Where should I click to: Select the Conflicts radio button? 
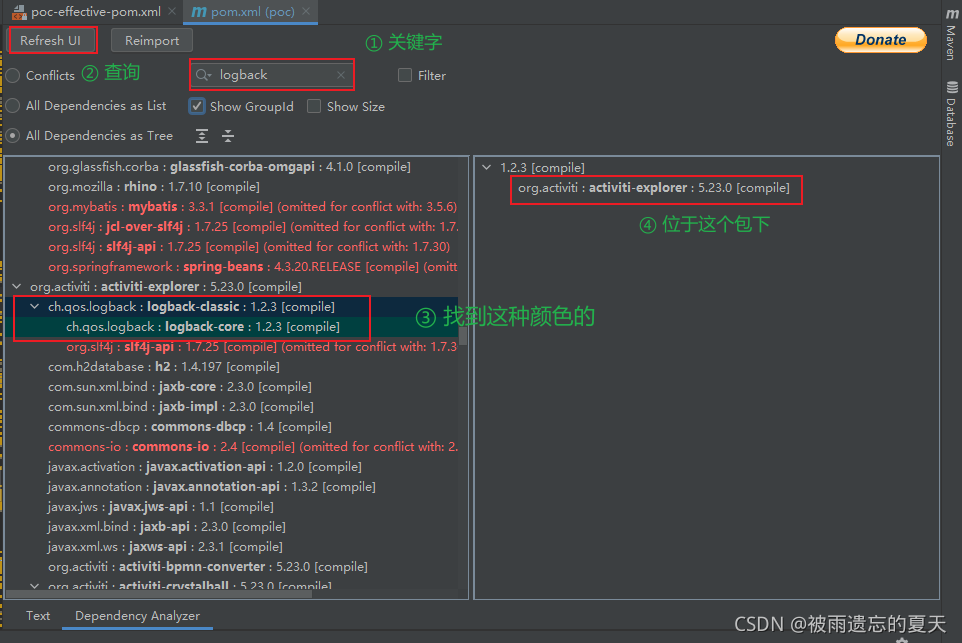(11, 75)
